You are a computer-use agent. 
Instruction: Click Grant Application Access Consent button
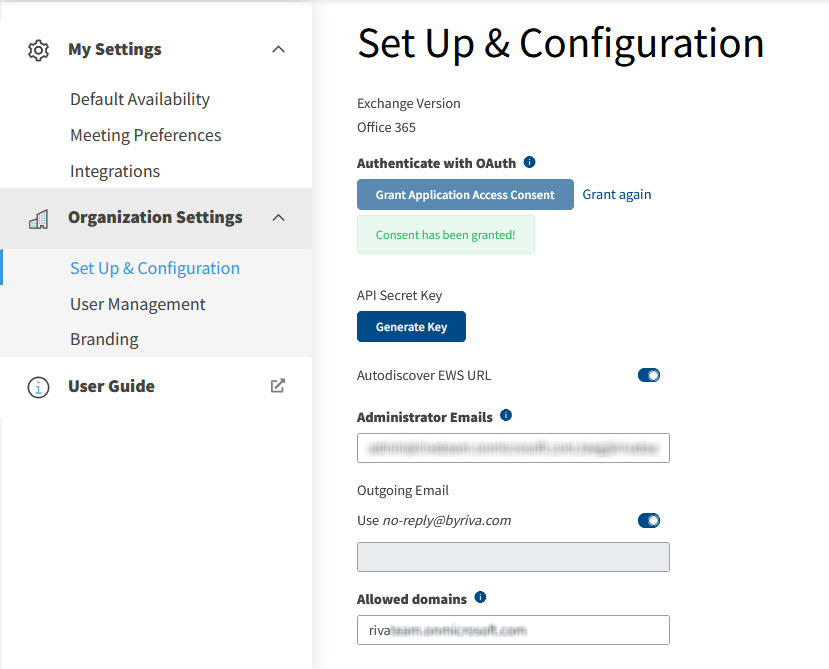(465, 195)
